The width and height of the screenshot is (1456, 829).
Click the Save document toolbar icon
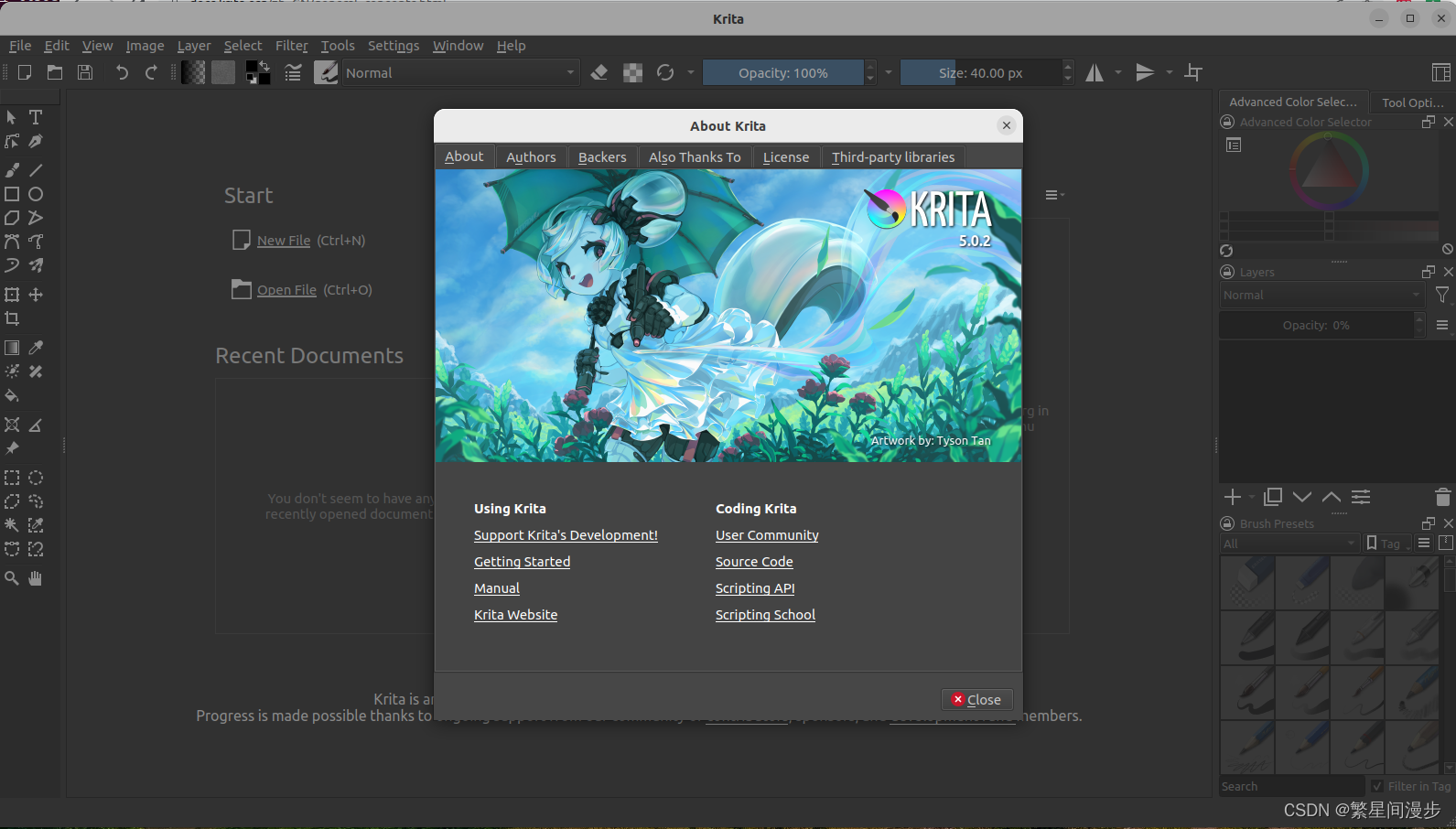tap(85, 72)
